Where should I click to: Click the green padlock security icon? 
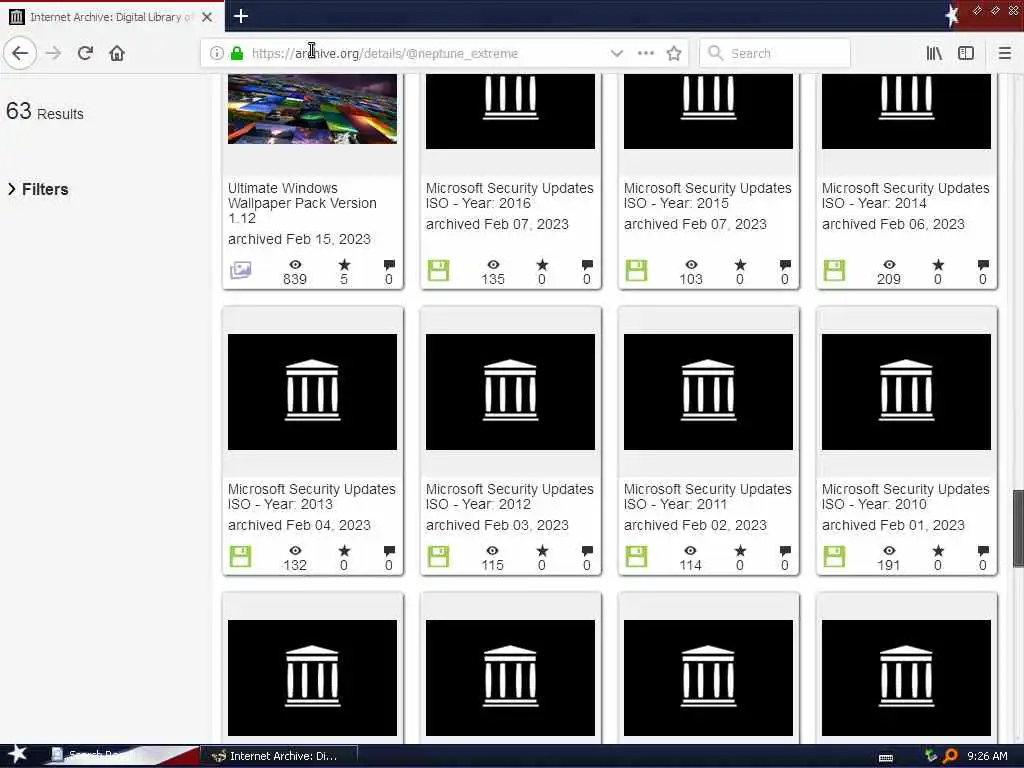pyautogui.click(x=237, y=54)
